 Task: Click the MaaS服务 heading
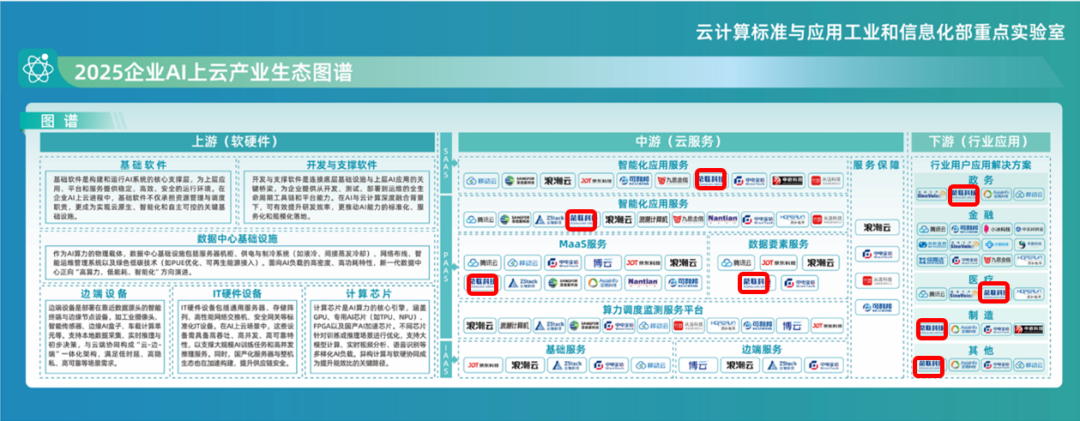583,244
